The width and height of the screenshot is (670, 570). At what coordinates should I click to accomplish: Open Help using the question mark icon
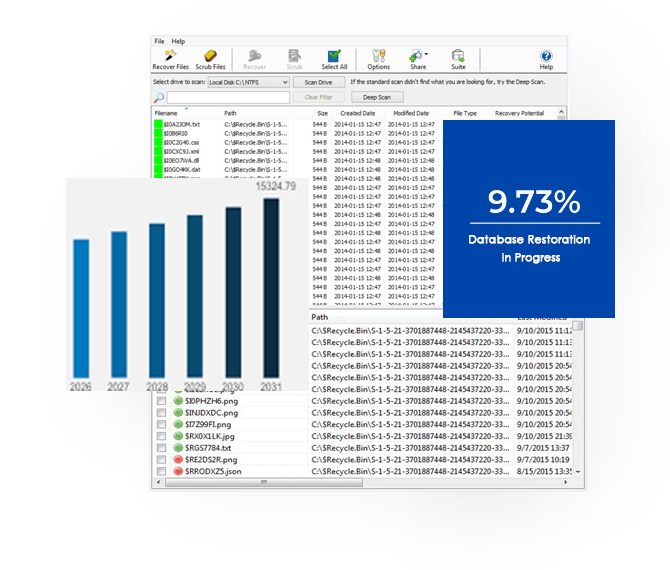546,55
